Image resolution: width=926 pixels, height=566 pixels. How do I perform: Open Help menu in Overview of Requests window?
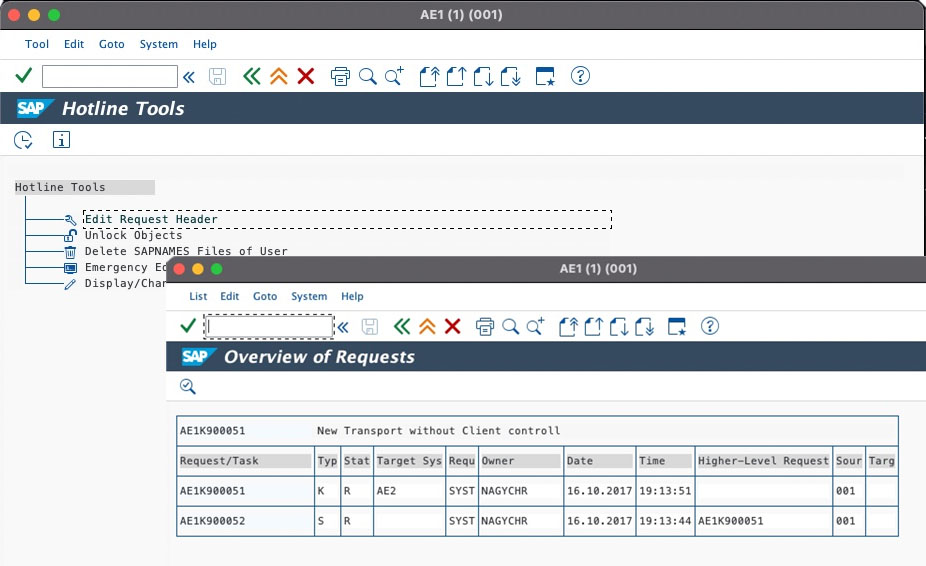(352, 296)
